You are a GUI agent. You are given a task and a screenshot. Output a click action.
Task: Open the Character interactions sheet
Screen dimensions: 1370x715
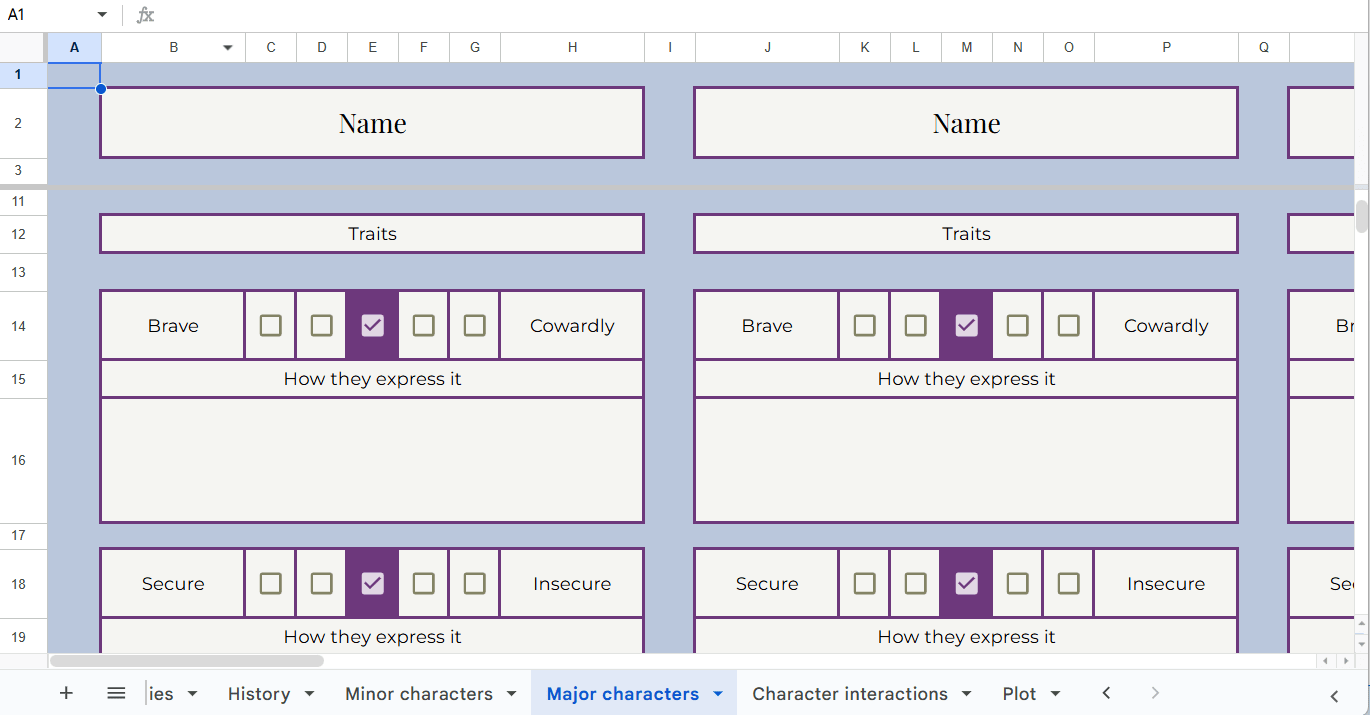pyautogui.click(x=850, y=693)
